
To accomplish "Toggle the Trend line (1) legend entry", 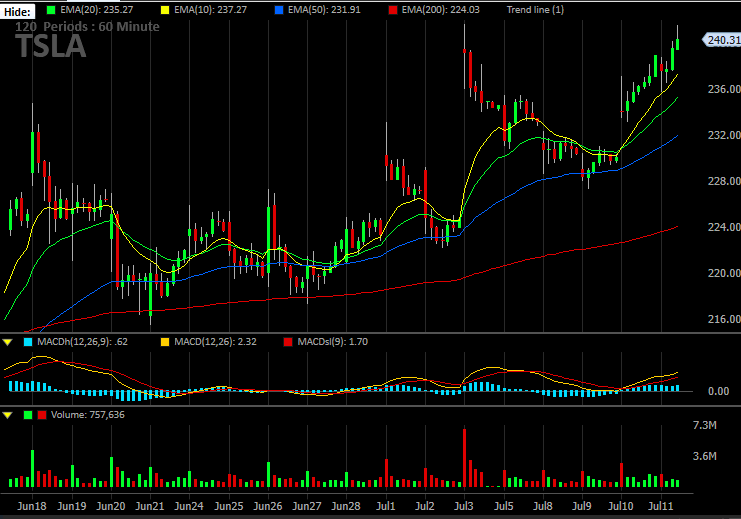I will tap(535, 10).
